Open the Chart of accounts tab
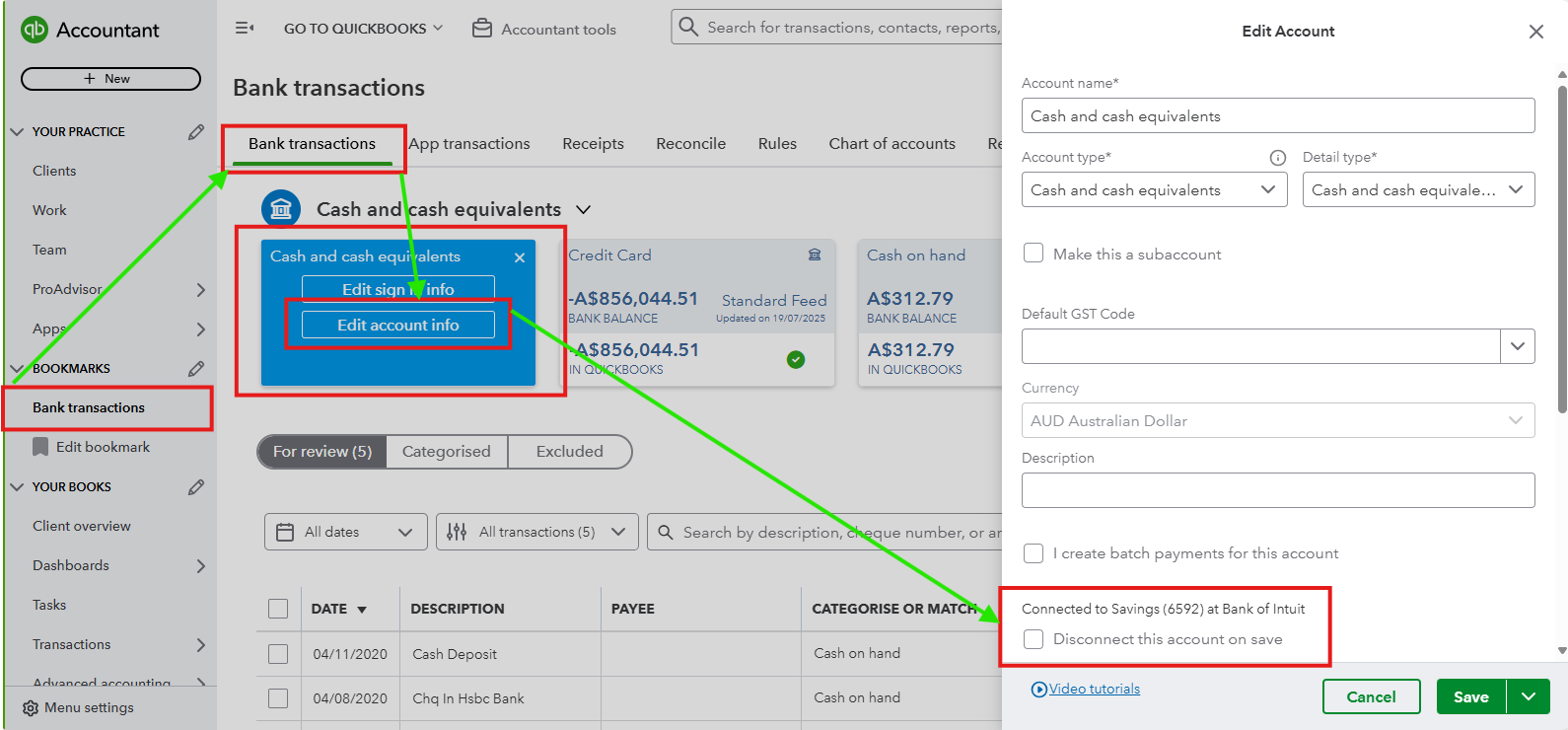 [891, 144]
